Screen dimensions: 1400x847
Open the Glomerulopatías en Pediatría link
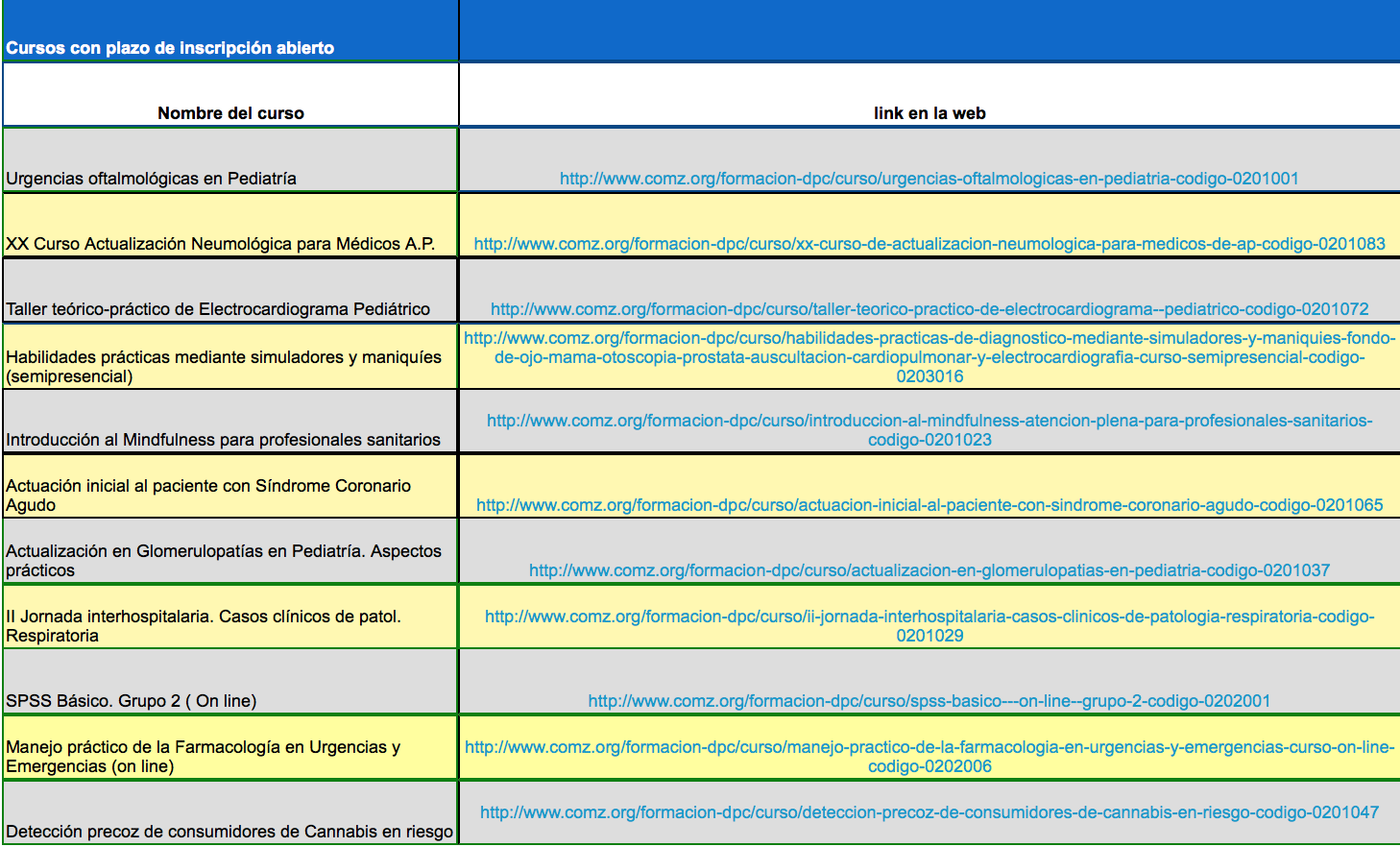929,570
